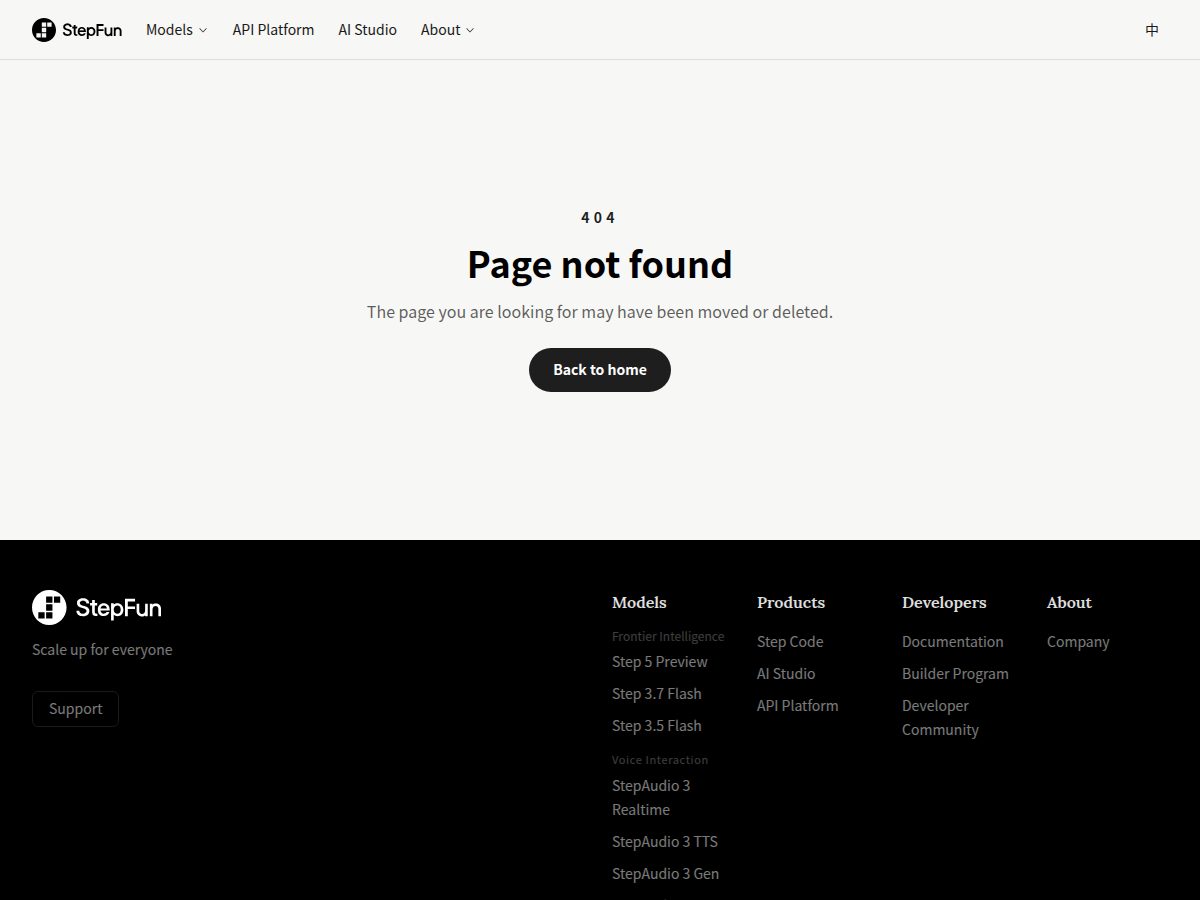
Task: Click the Support button in footer
Action: click(76, 709)
